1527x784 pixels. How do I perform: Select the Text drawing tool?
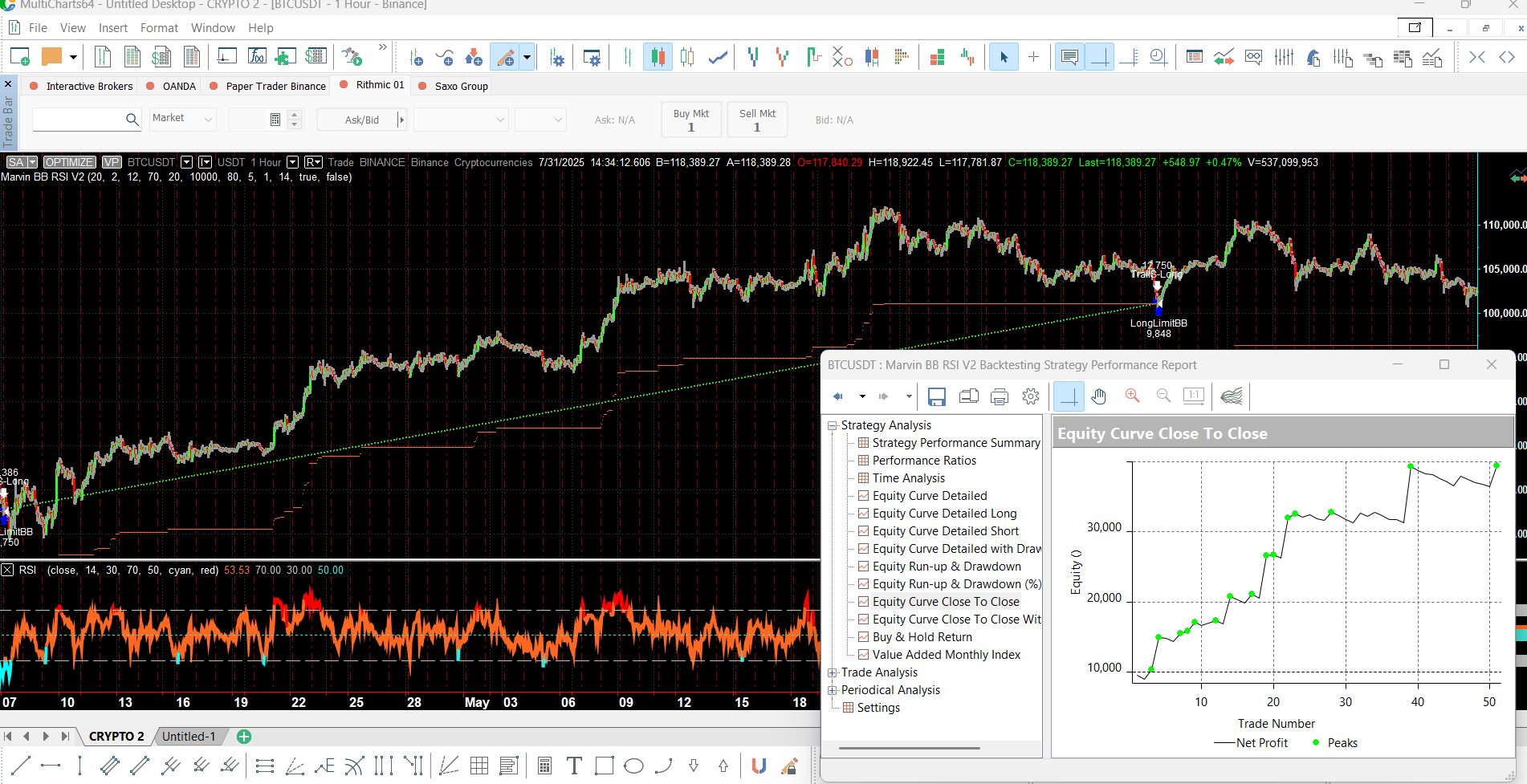(x=574, y=766)
